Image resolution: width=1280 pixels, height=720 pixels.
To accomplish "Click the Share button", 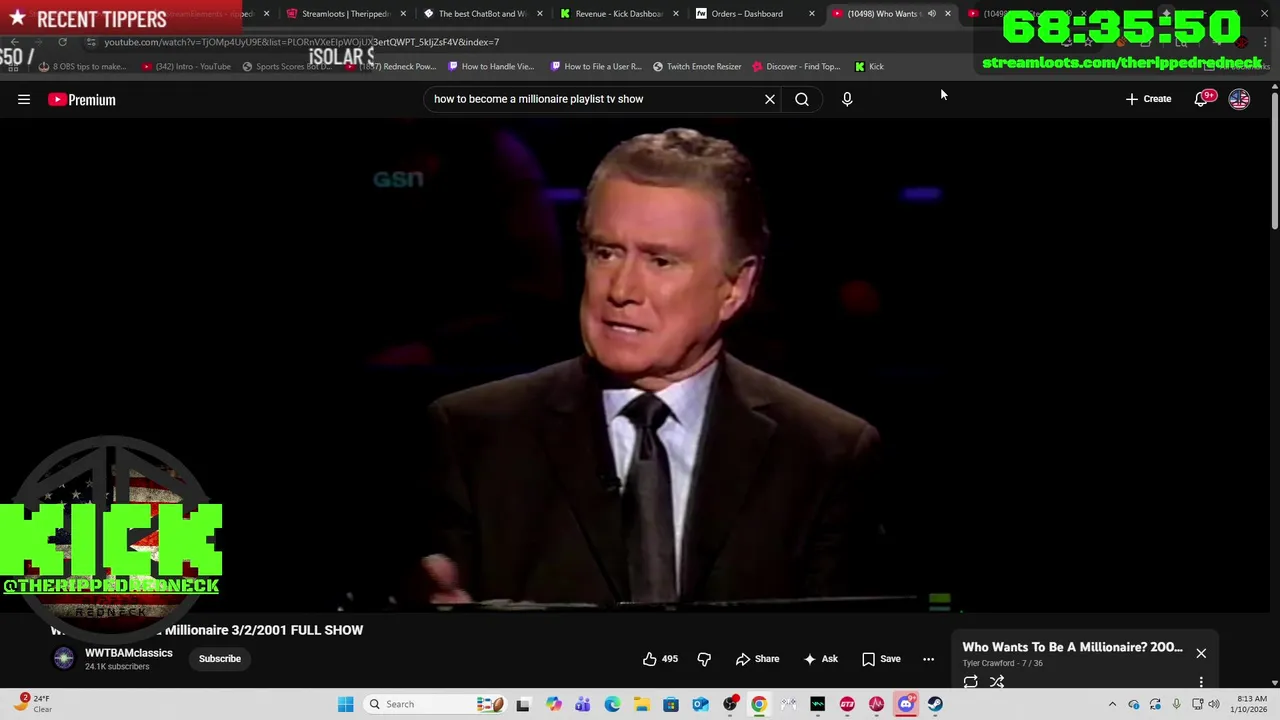I will coord(757,659).
